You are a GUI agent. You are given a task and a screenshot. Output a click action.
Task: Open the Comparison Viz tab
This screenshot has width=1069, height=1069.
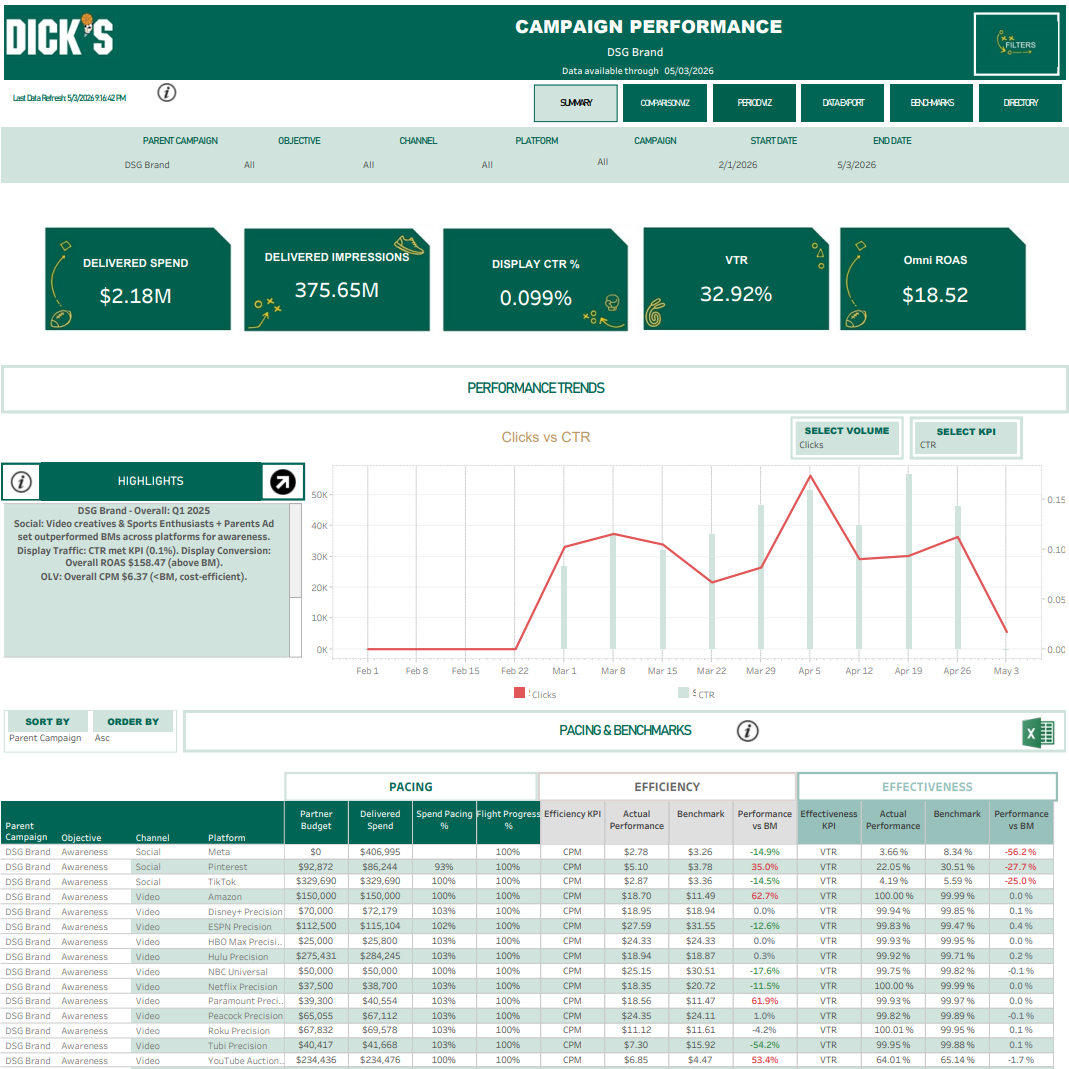pos(665,103)
